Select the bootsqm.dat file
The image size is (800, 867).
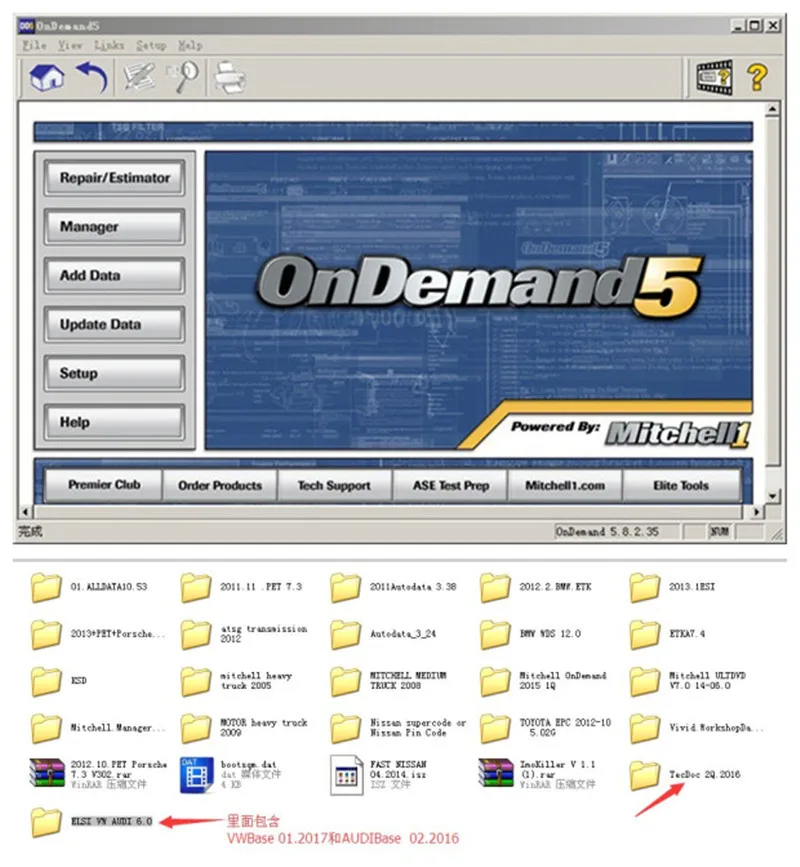pos(231,774)
